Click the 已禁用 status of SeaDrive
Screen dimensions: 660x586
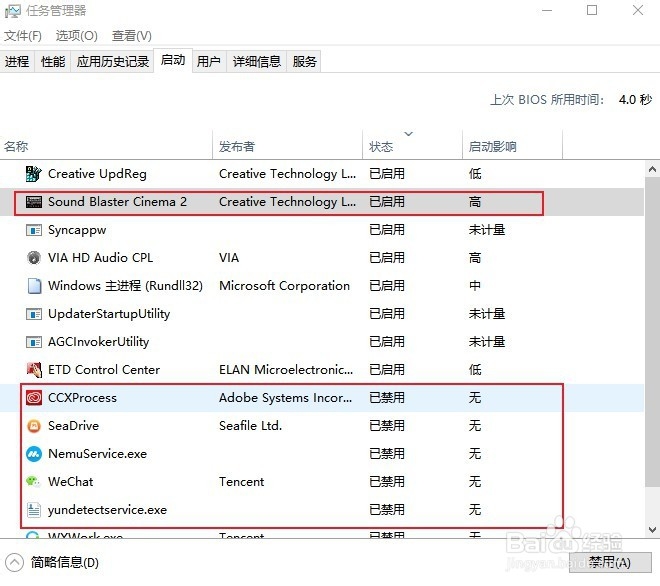pos(387,426)
